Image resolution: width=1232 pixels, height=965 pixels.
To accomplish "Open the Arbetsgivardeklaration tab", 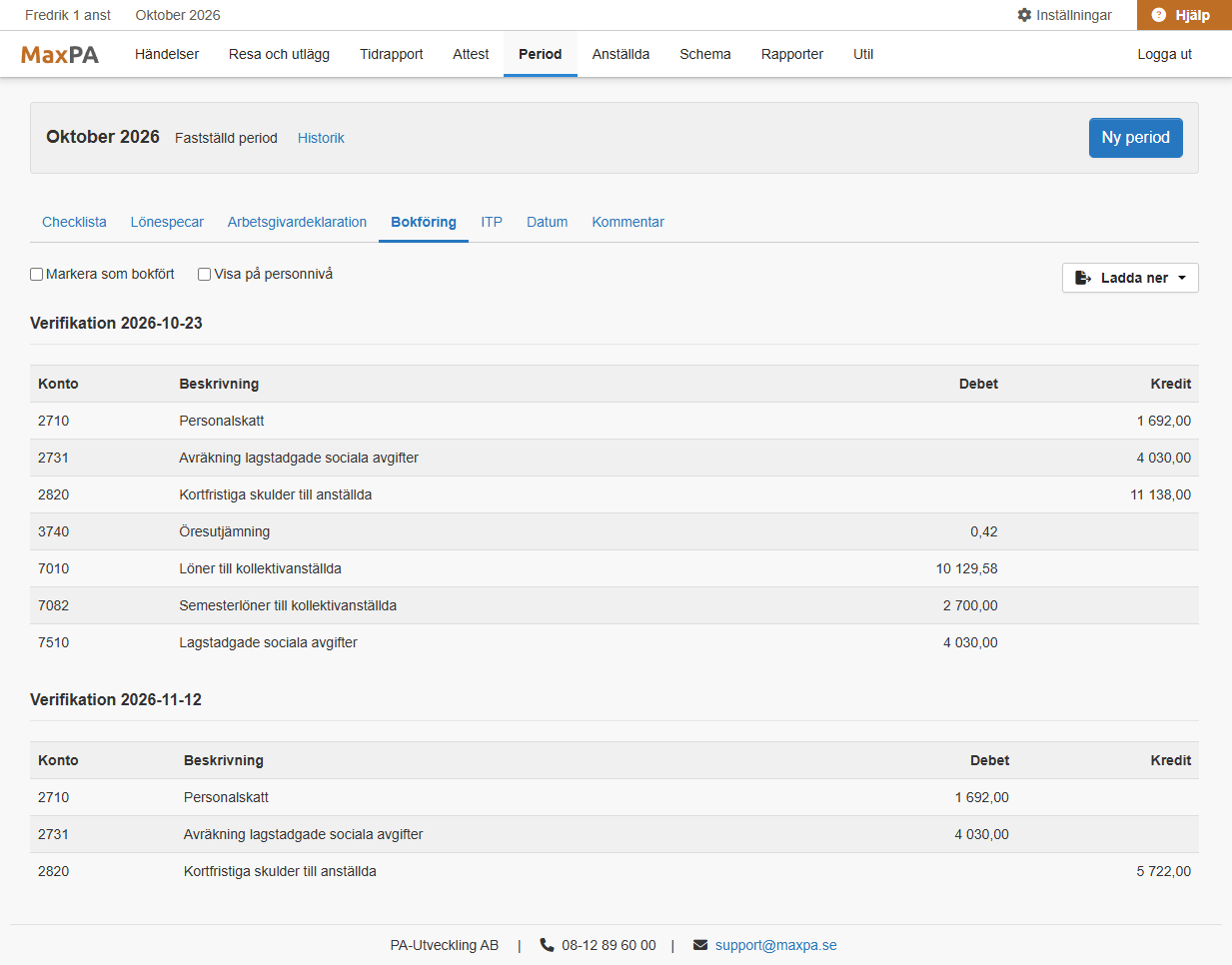I will (x=297, y=222).
